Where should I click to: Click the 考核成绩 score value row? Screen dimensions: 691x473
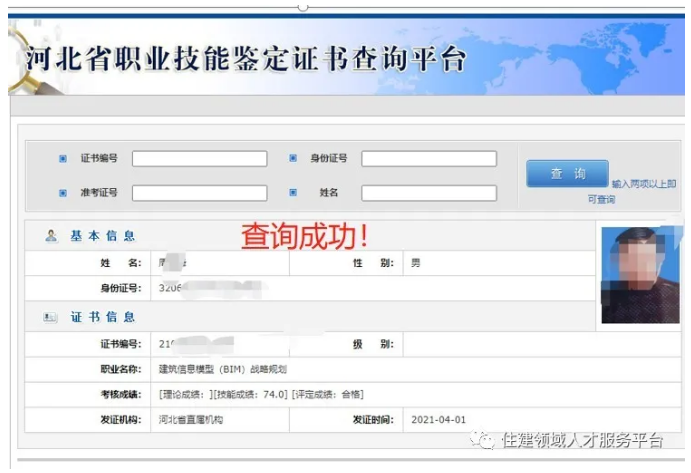261,395
